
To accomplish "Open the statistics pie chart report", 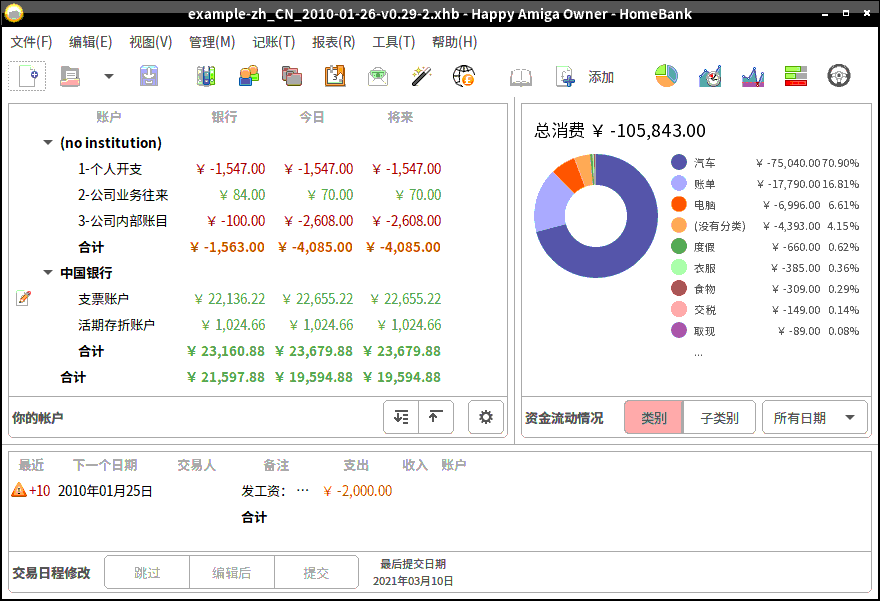I will (x=667, y=76).
